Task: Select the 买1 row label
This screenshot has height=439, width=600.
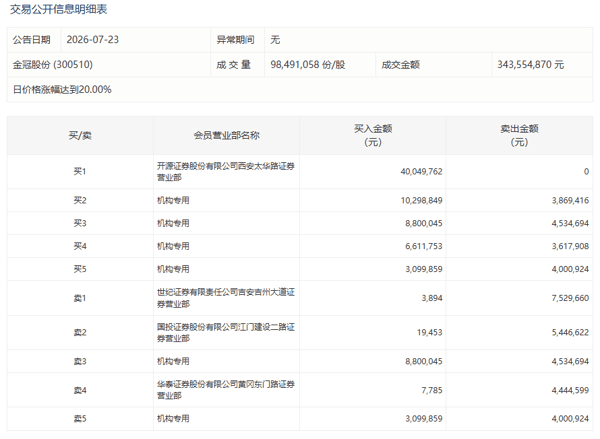Action: coord(80,171)
